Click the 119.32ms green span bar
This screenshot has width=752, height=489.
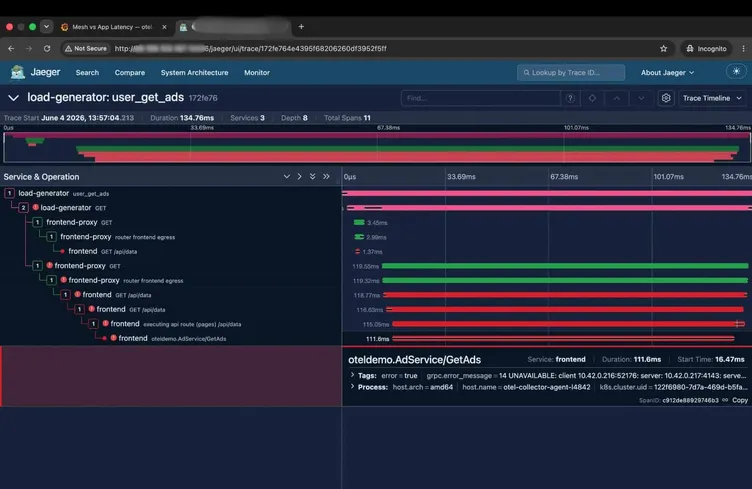point(565,280)
